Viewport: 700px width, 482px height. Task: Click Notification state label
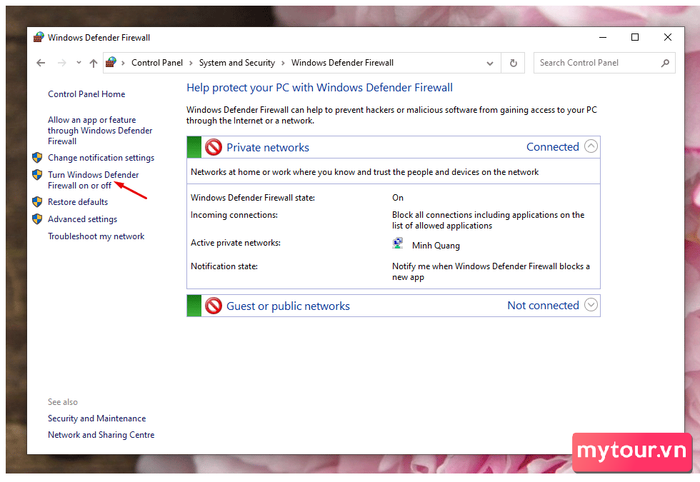pos(224,266)
